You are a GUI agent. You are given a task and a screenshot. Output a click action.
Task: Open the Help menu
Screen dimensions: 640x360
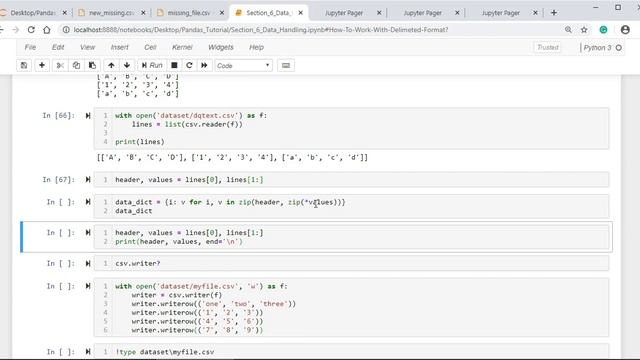click(256, 47)
